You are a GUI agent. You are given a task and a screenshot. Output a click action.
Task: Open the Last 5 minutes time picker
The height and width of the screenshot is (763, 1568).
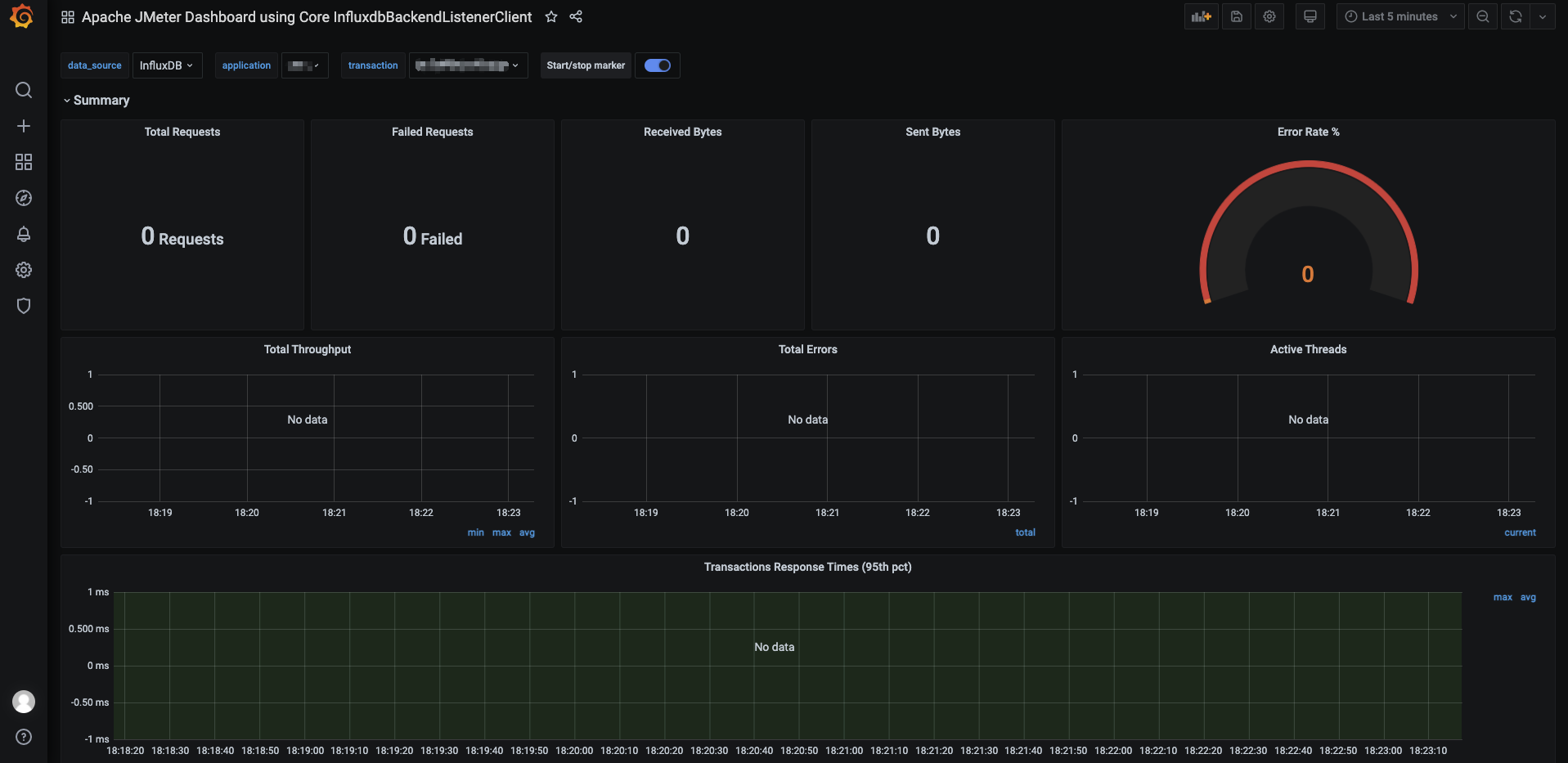click(1400, 16)
